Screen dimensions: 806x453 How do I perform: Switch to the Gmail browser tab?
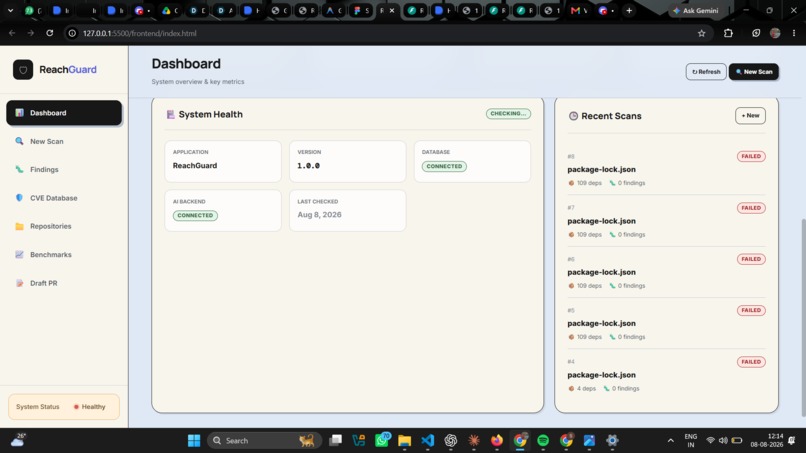(578, 10)
